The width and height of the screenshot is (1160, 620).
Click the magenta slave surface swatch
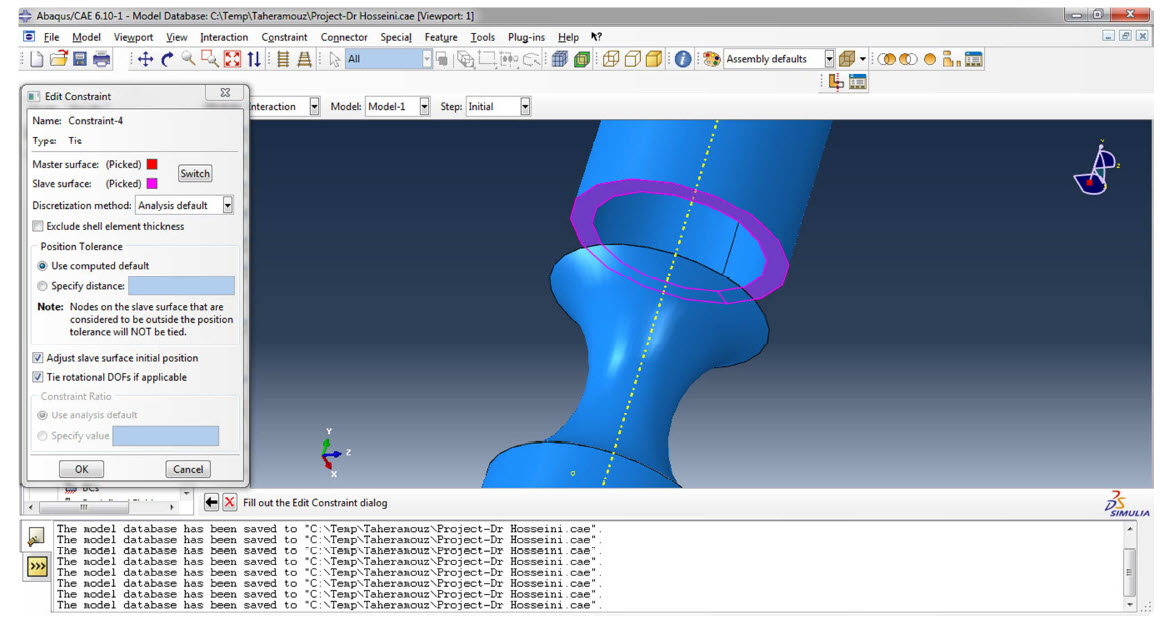152,183
